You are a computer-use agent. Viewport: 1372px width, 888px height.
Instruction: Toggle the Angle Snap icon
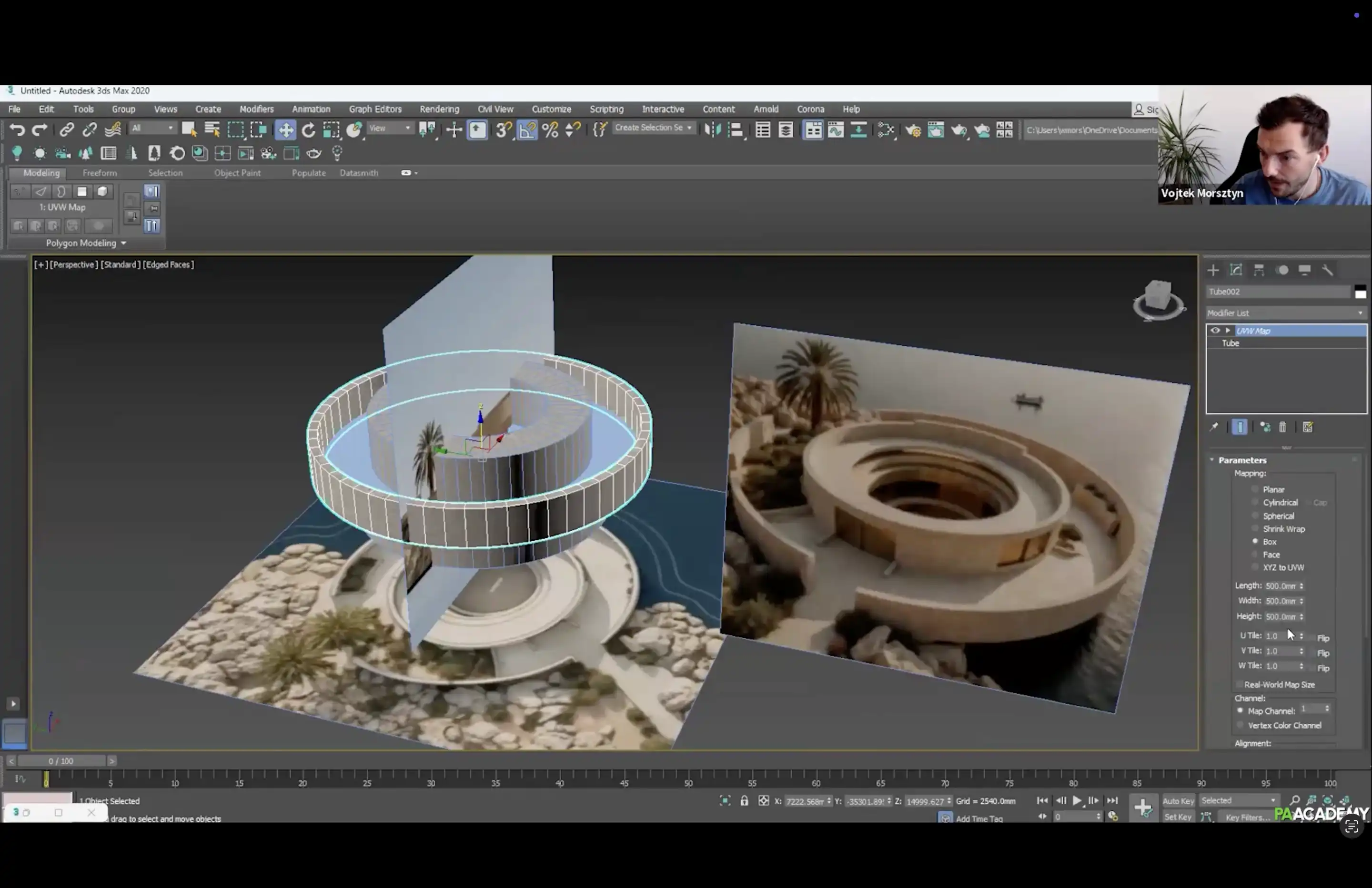527,131
